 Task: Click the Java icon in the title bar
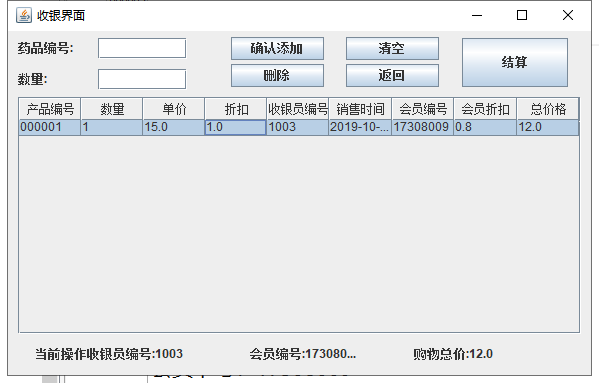coord(24,16)
